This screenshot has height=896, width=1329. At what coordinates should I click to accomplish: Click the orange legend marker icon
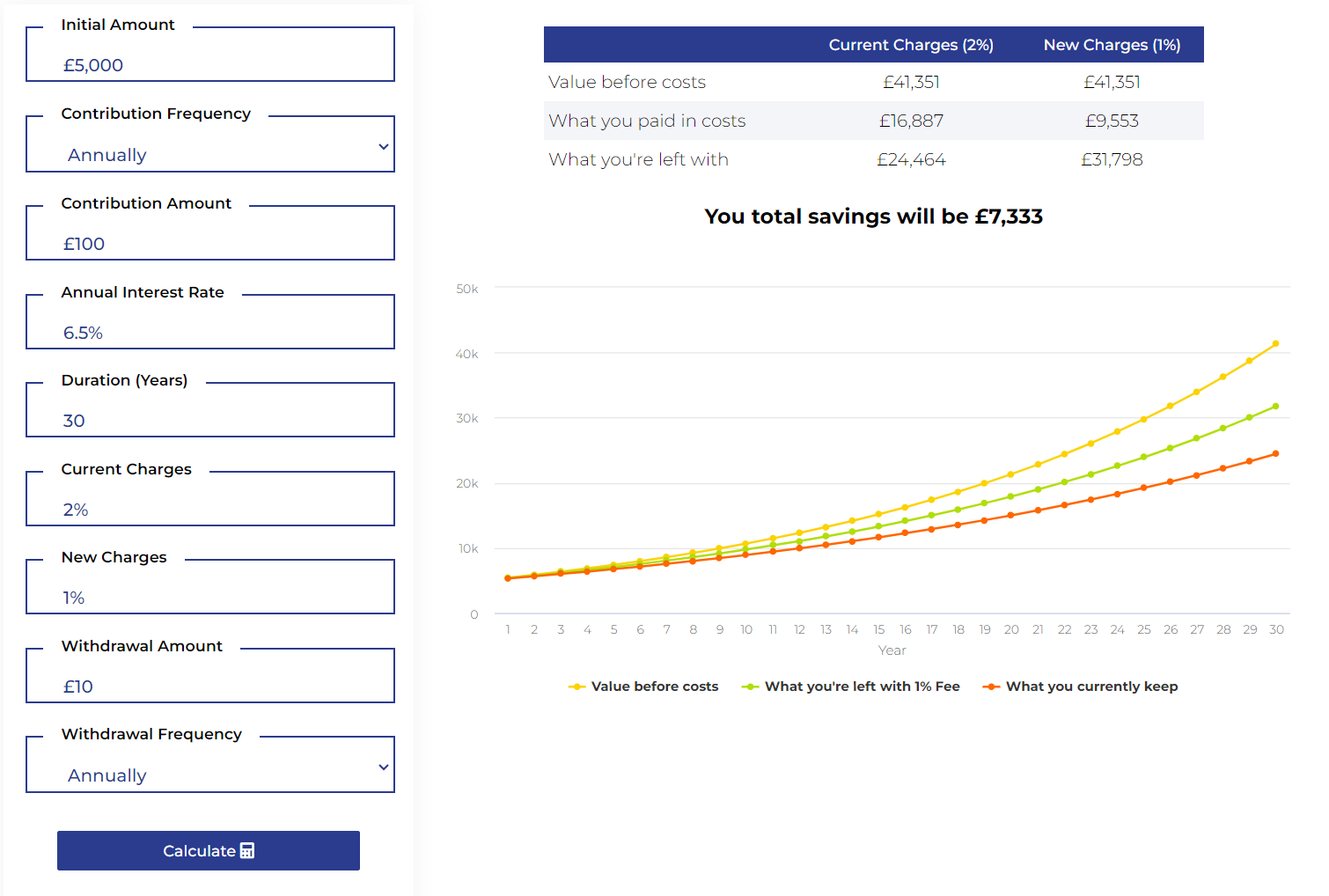click(x=991, y=687)
